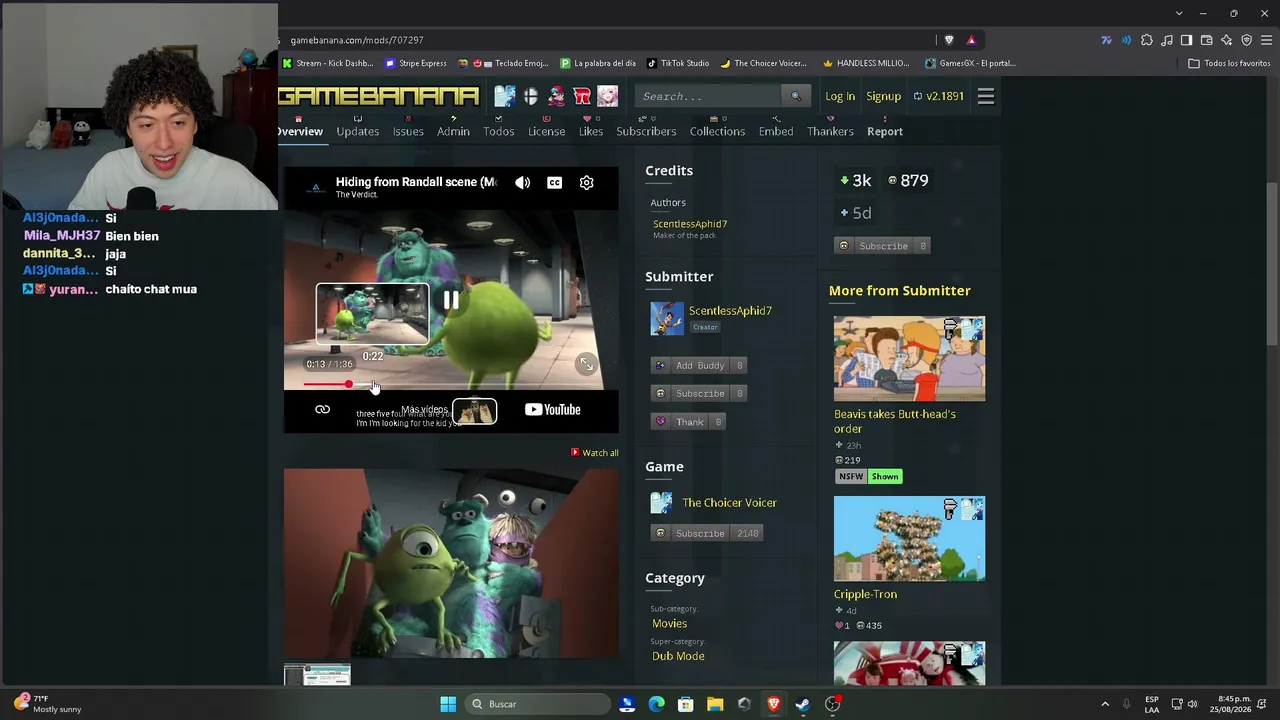Click the Signup link
The image size is (1280, 720).
tap(884, 96)
